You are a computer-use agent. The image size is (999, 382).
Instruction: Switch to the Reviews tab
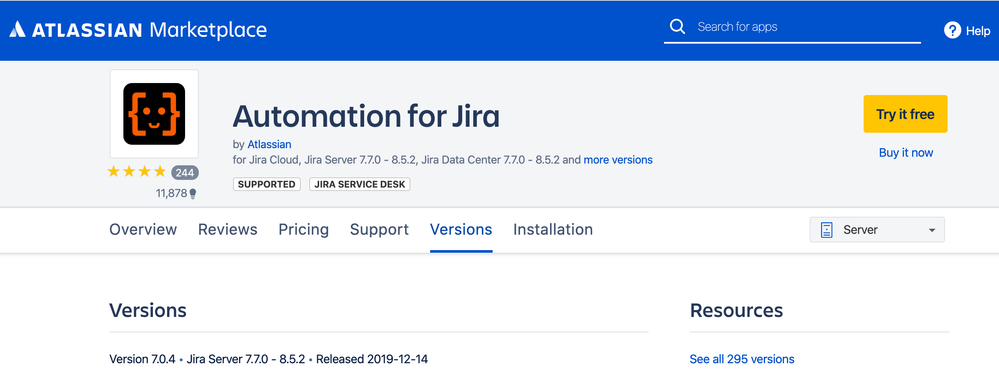[x=227, y=229]
